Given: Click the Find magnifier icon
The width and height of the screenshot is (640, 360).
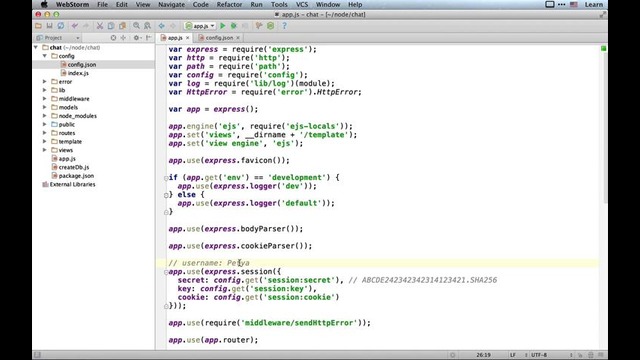Looking at the screenshot, I should tap(136, 26).
